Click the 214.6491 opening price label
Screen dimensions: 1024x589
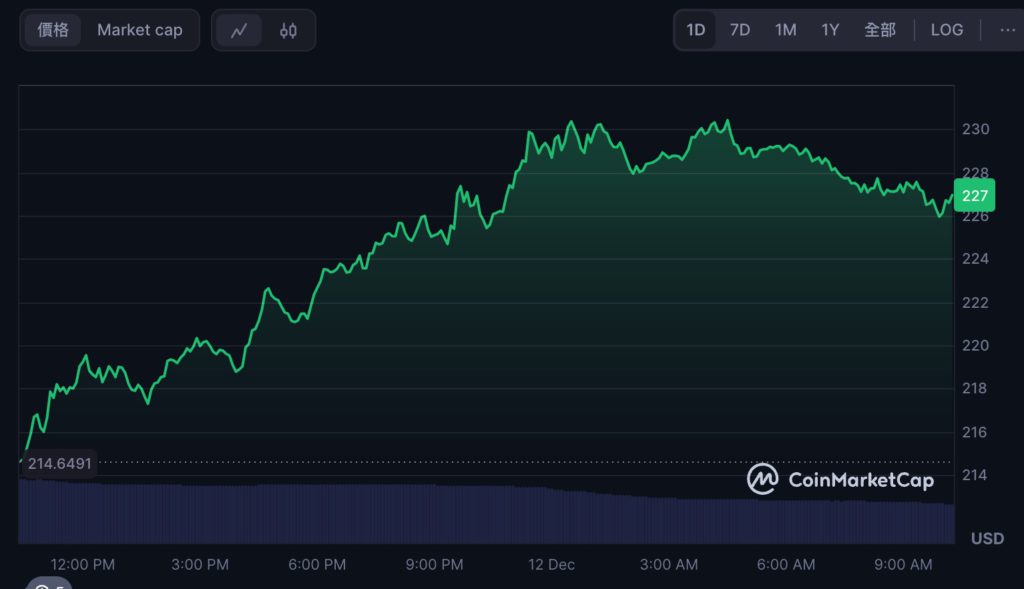(x=59, y=464)
